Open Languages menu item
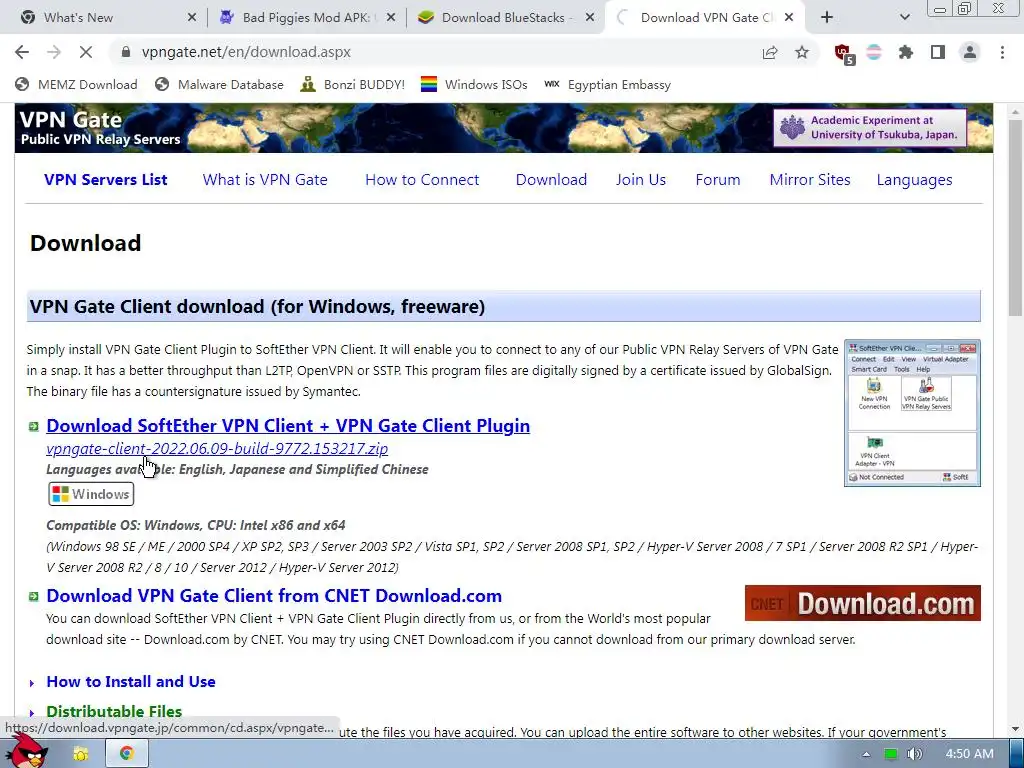The width and height of the screenshot is (1024, 768). (914, 180)
